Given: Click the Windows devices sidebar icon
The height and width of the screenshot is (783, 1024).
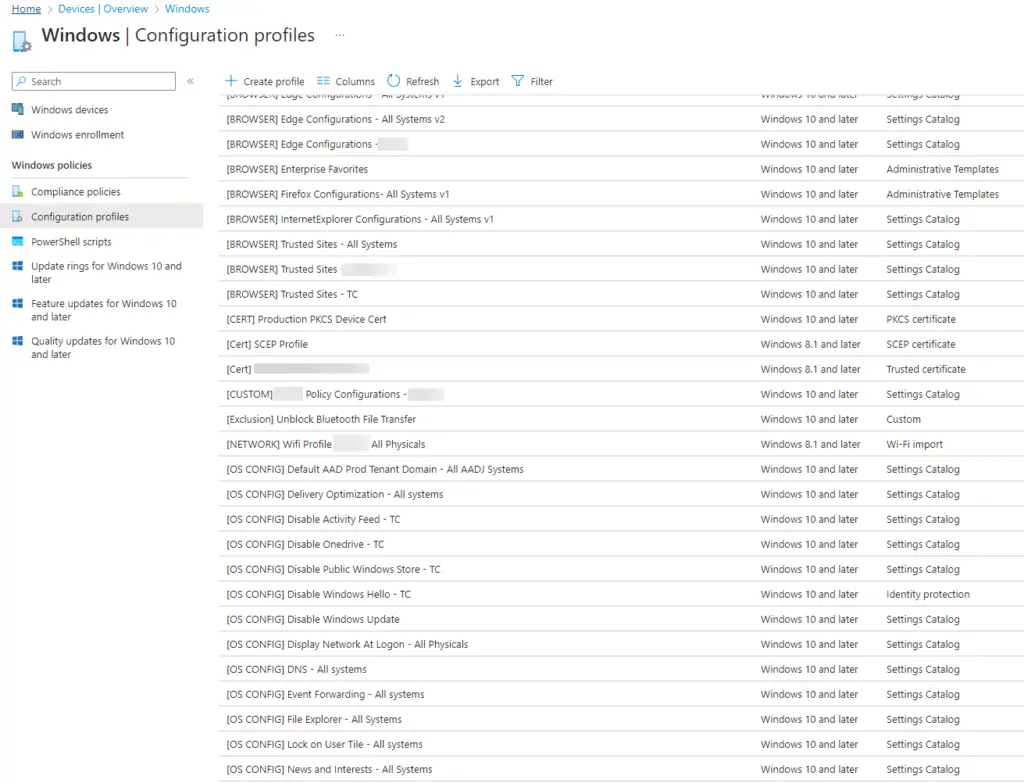Looking at the screenshot, I should click(18, 109).
